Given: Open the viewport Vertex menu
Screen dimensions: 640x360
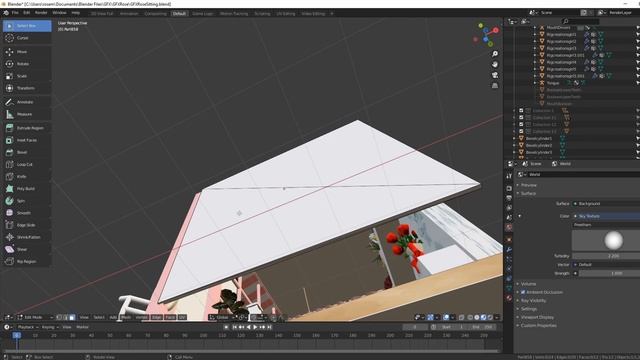Looking at the screenshot, I should pyautogui.click(x=142, y=317).
